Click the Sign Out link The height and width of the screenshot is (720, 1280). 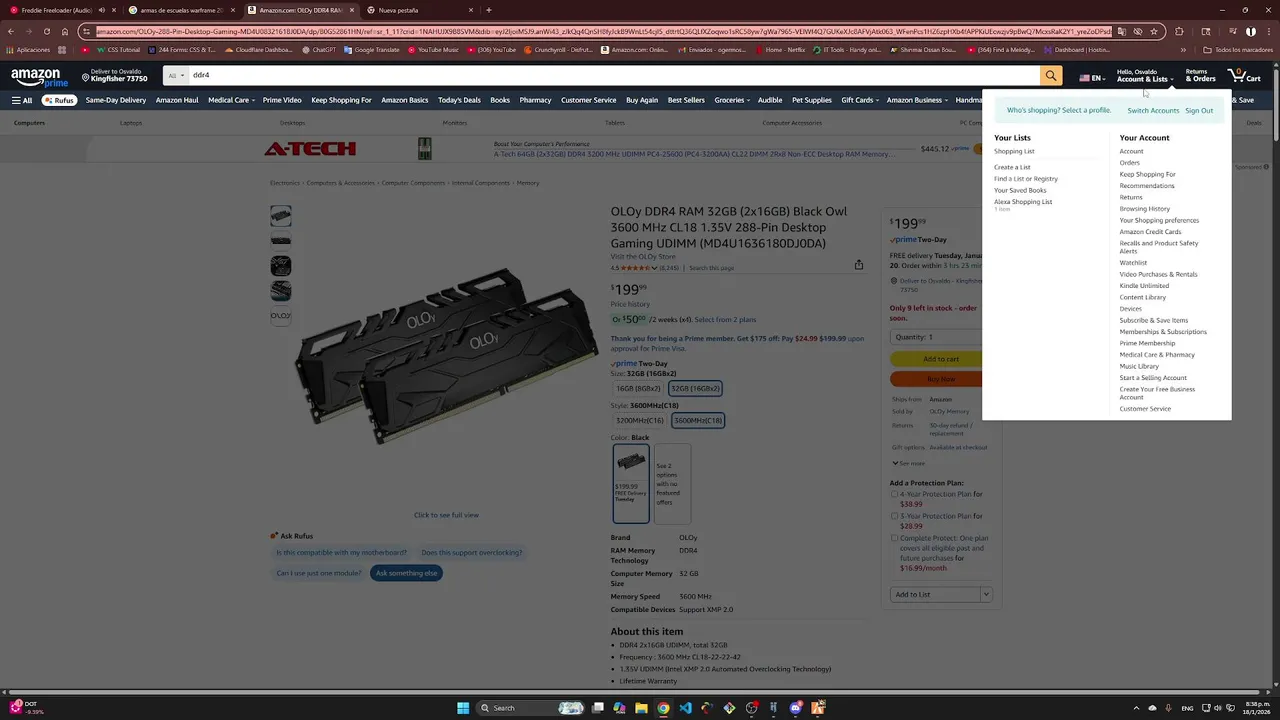1199,110
